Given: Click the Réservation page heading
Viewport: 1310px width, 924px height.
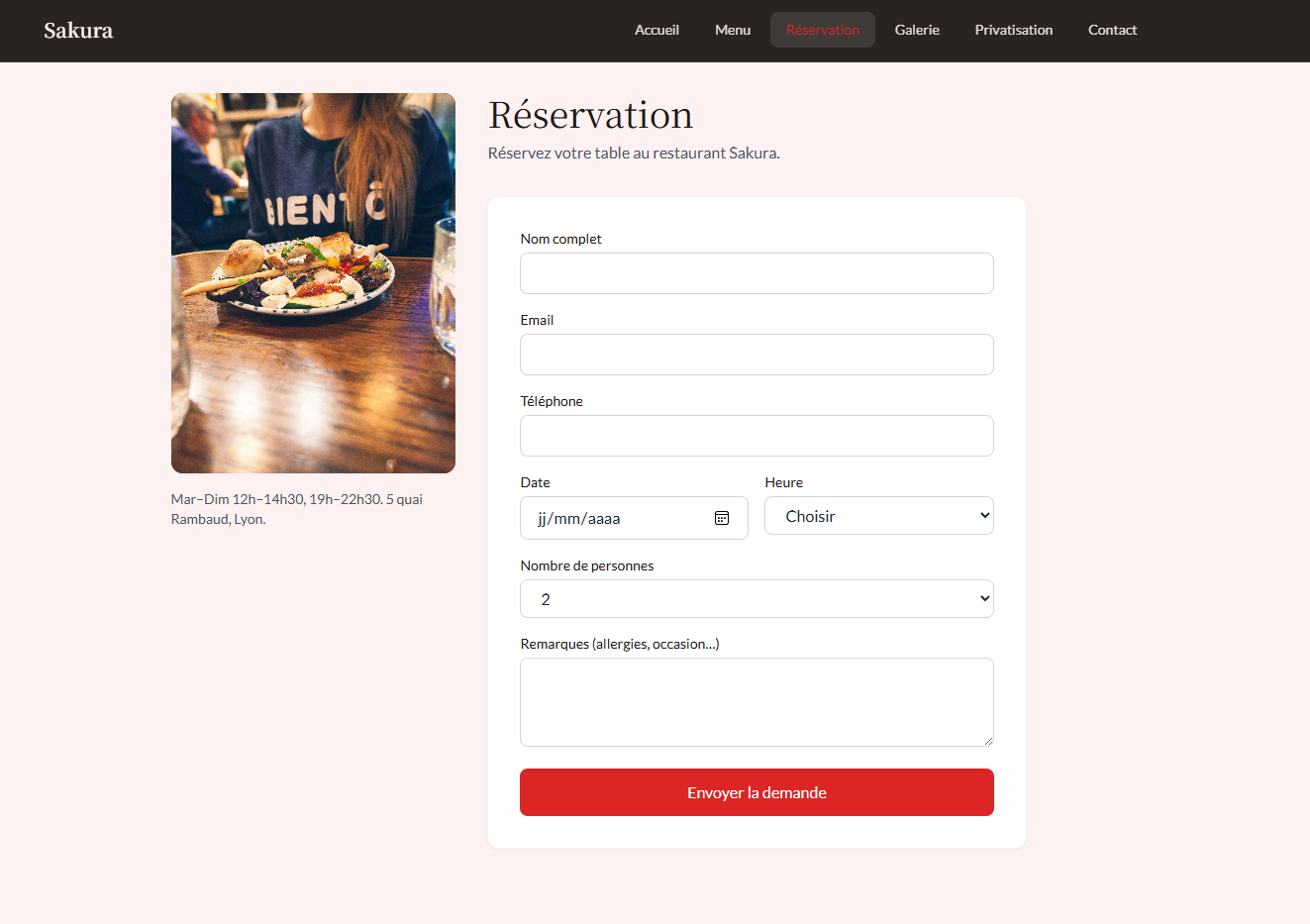Looking at the screenshot, I should (590, 116).
